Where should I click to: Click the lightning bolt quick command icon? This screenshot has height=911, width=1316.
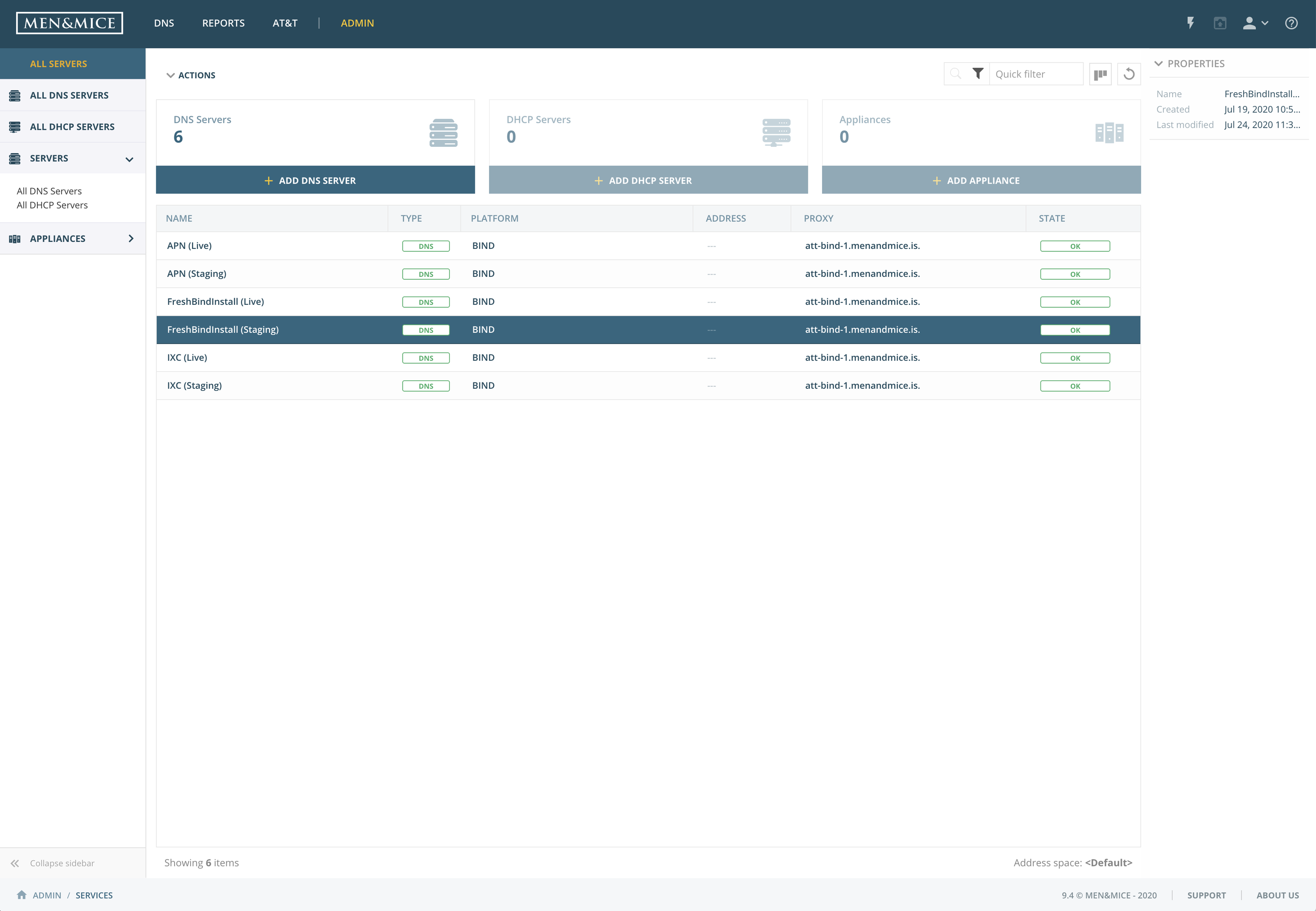1190,23
